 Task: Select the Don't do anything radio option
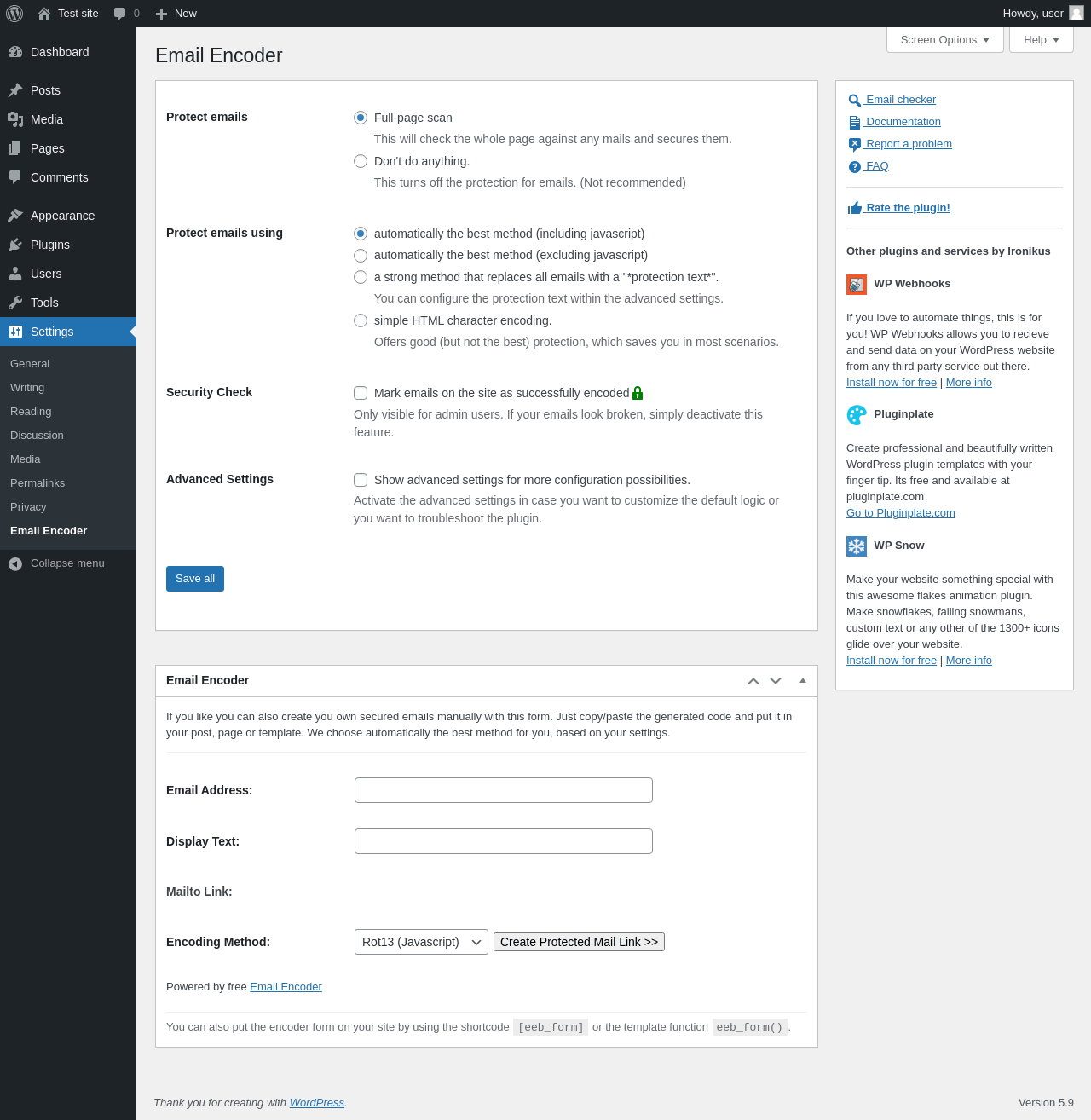coord(361,161)
